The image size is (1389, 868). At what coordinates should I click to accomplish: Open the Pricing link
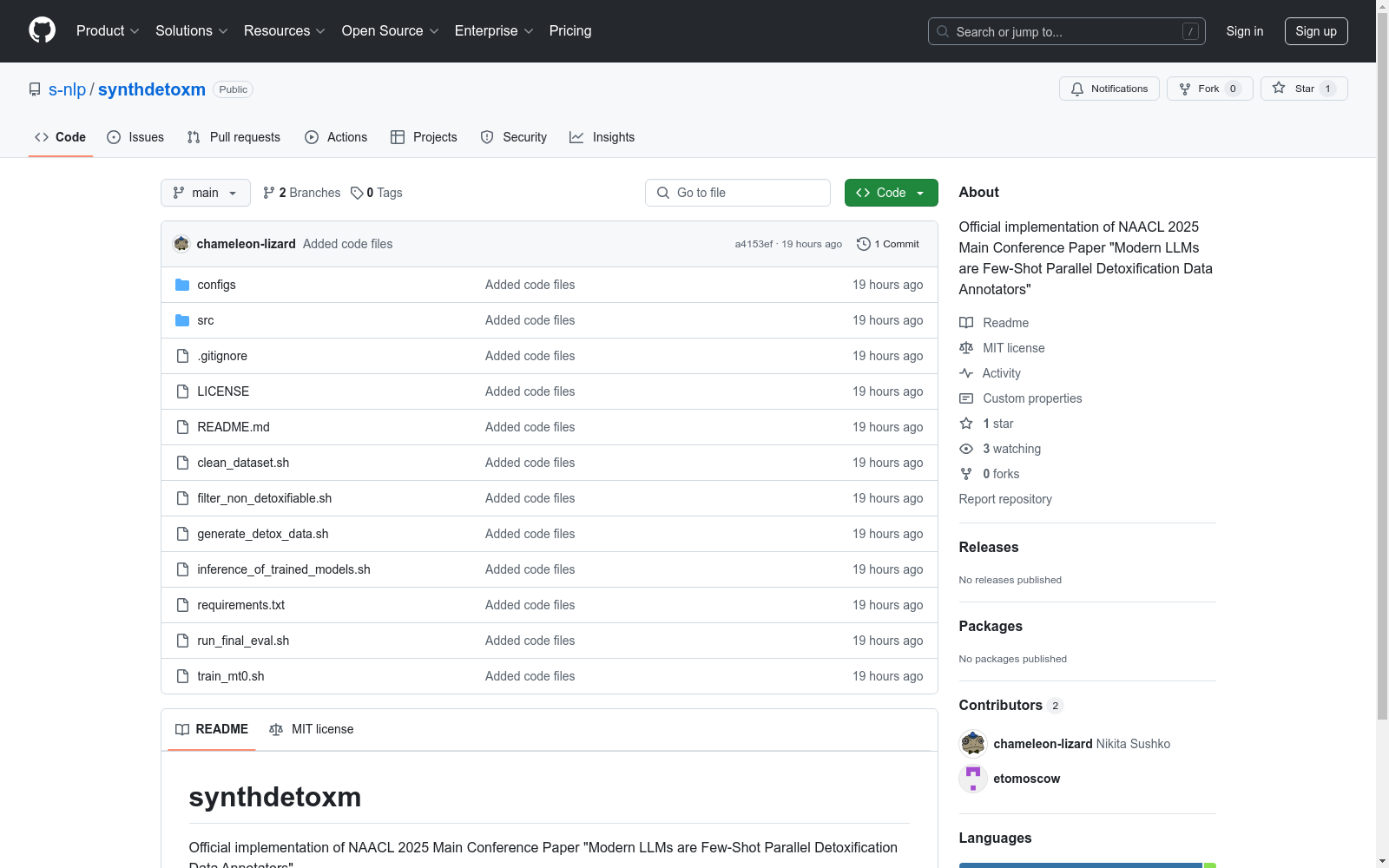[x=570, y=30]
